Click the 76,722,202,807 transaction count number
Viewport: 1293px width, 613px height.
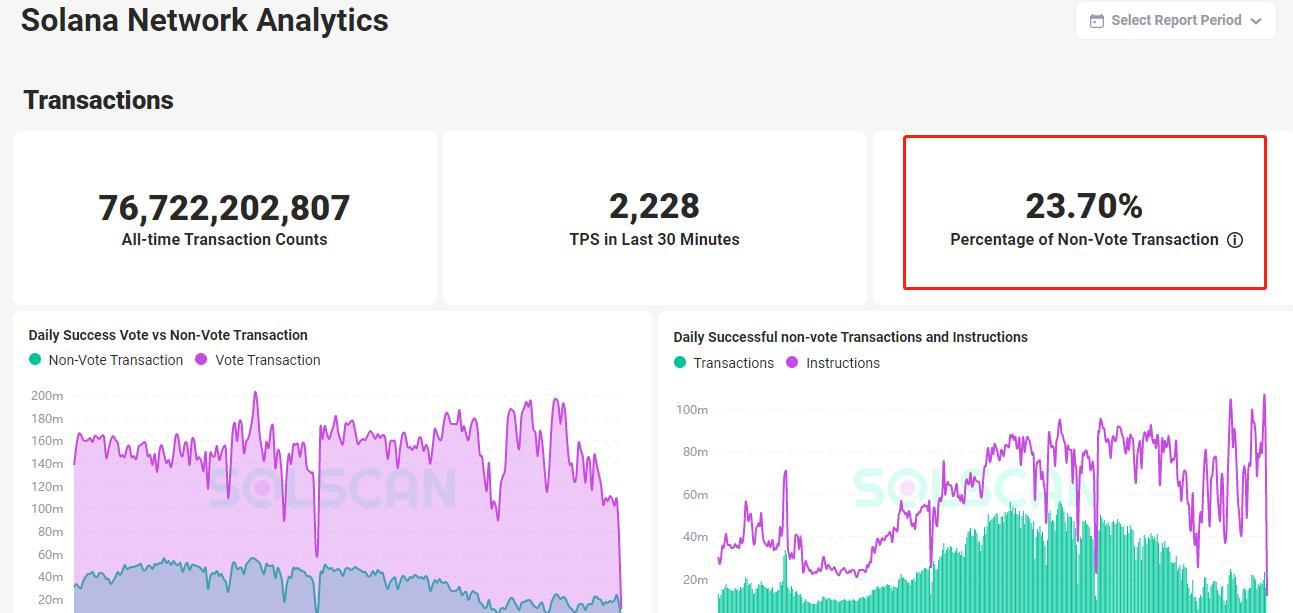click(x=224, y=208)
